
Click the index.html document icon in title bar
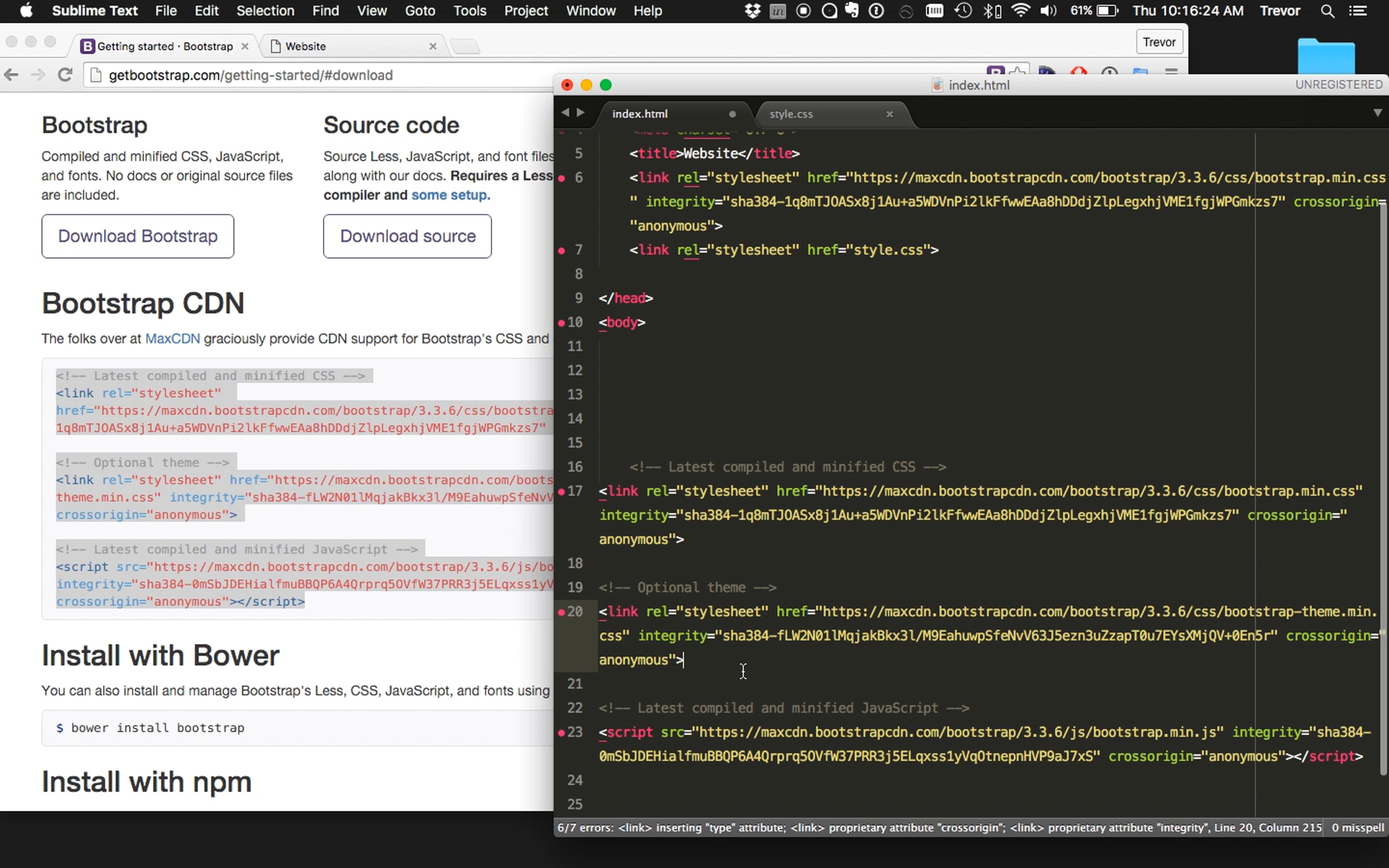tap(937, 85)
